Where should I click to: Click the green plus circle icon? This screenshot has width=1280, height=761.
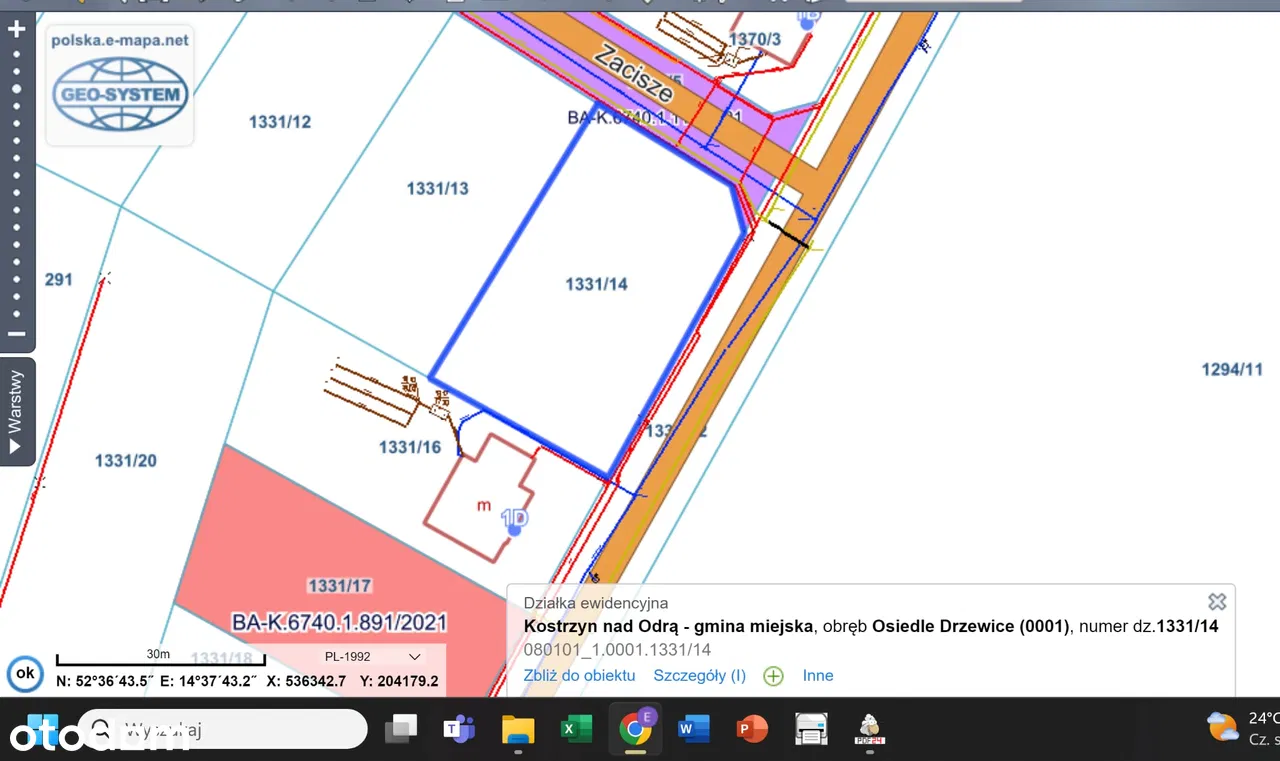coord(773,676)
